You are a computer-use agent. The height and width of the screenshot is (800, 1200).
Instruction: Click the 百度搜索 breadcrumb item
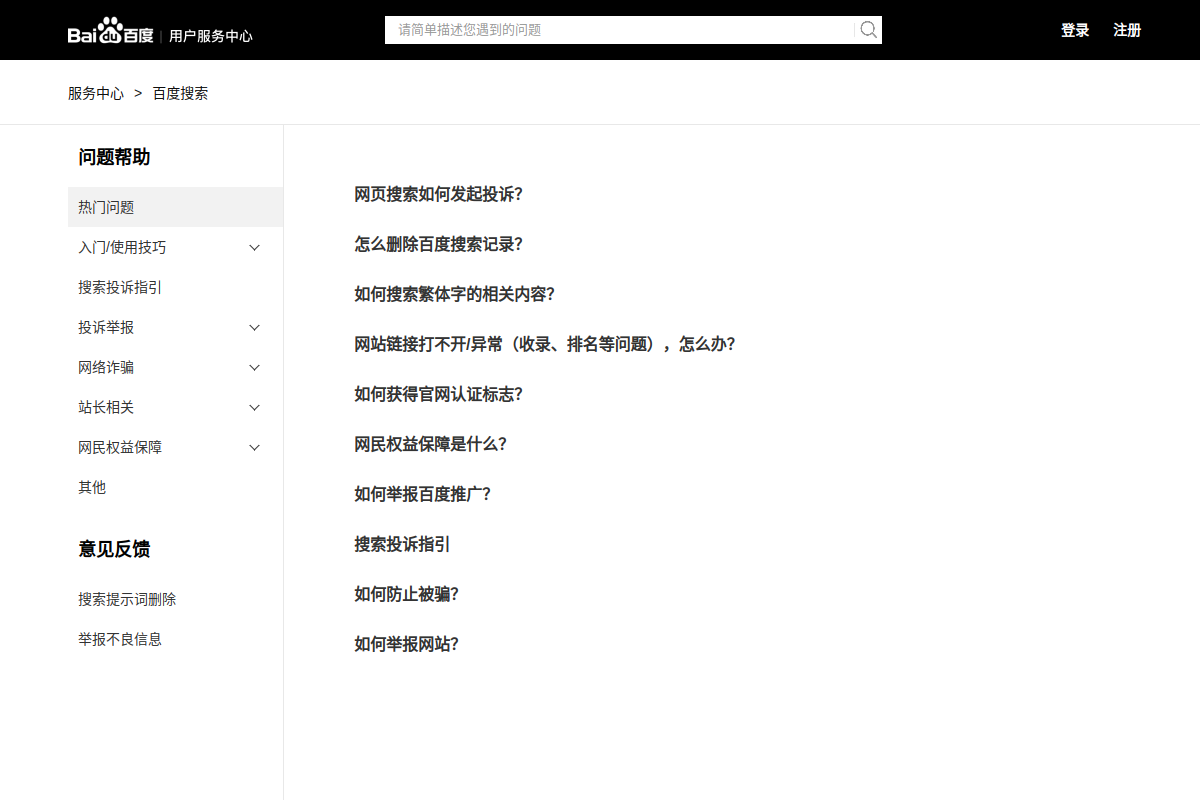(x=181, y=93)
